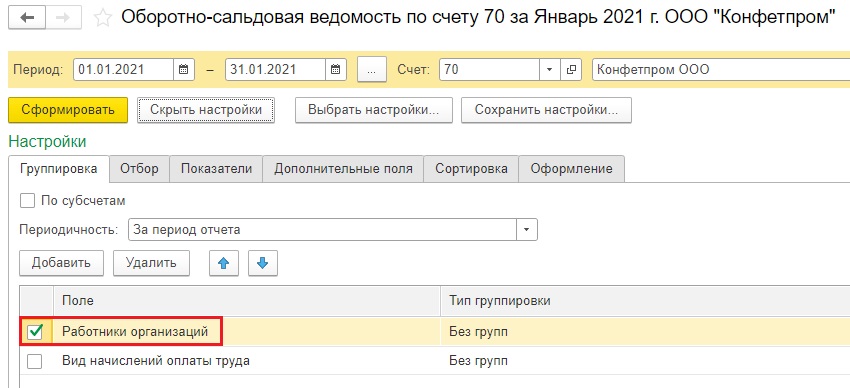Go back with the left arrow button
The height and width of the screenshot is (388, 850).
pyautogui.click(x=27, y=18)
